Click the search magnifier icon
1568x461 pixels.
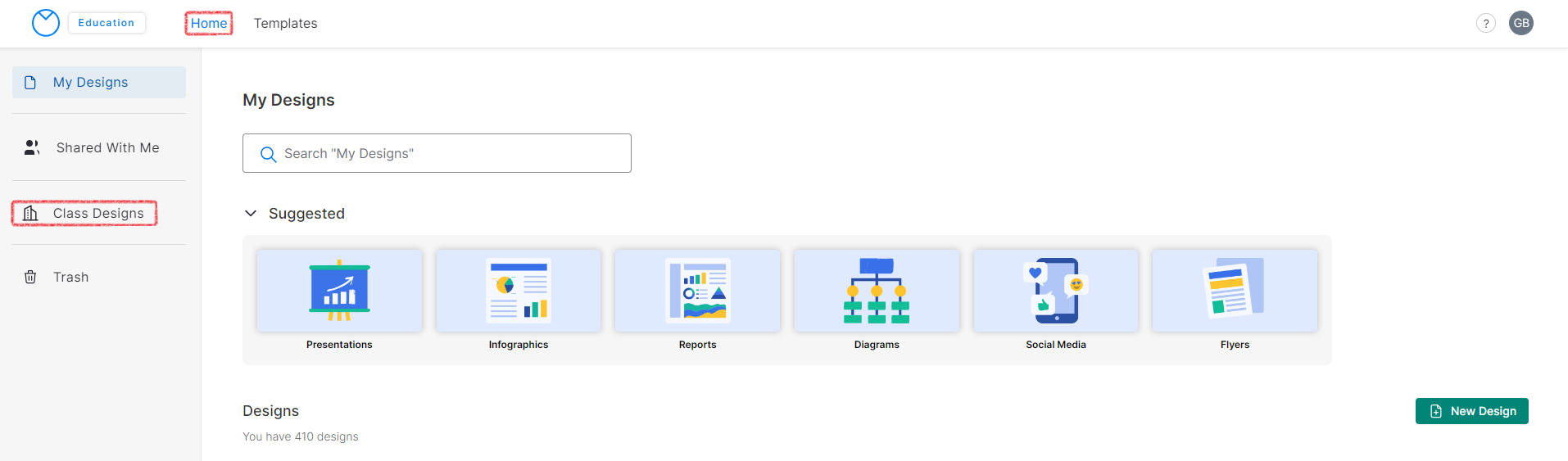268,154
